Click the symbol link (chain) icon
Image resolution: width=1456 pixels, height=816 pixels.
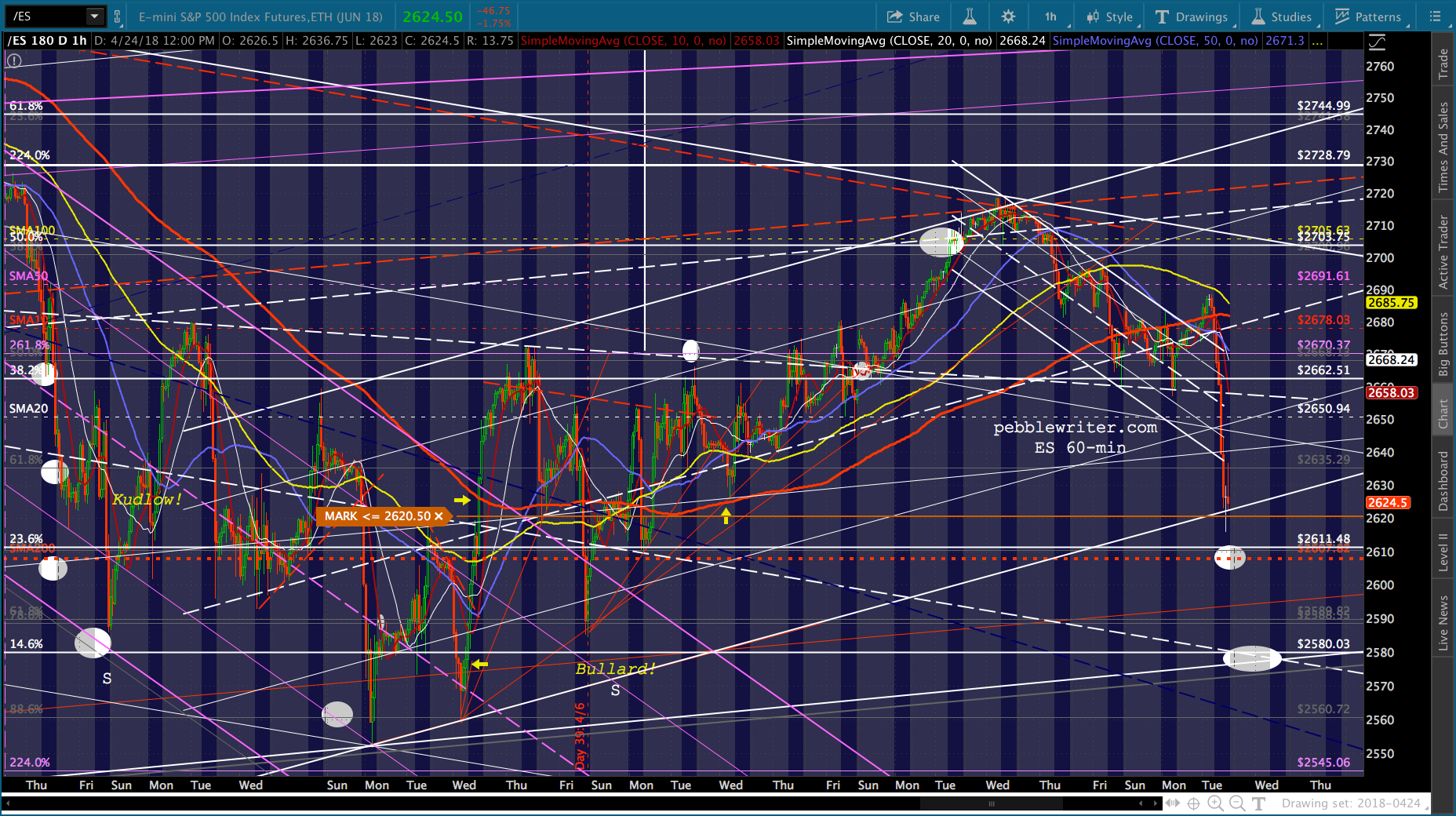(118, 16)
